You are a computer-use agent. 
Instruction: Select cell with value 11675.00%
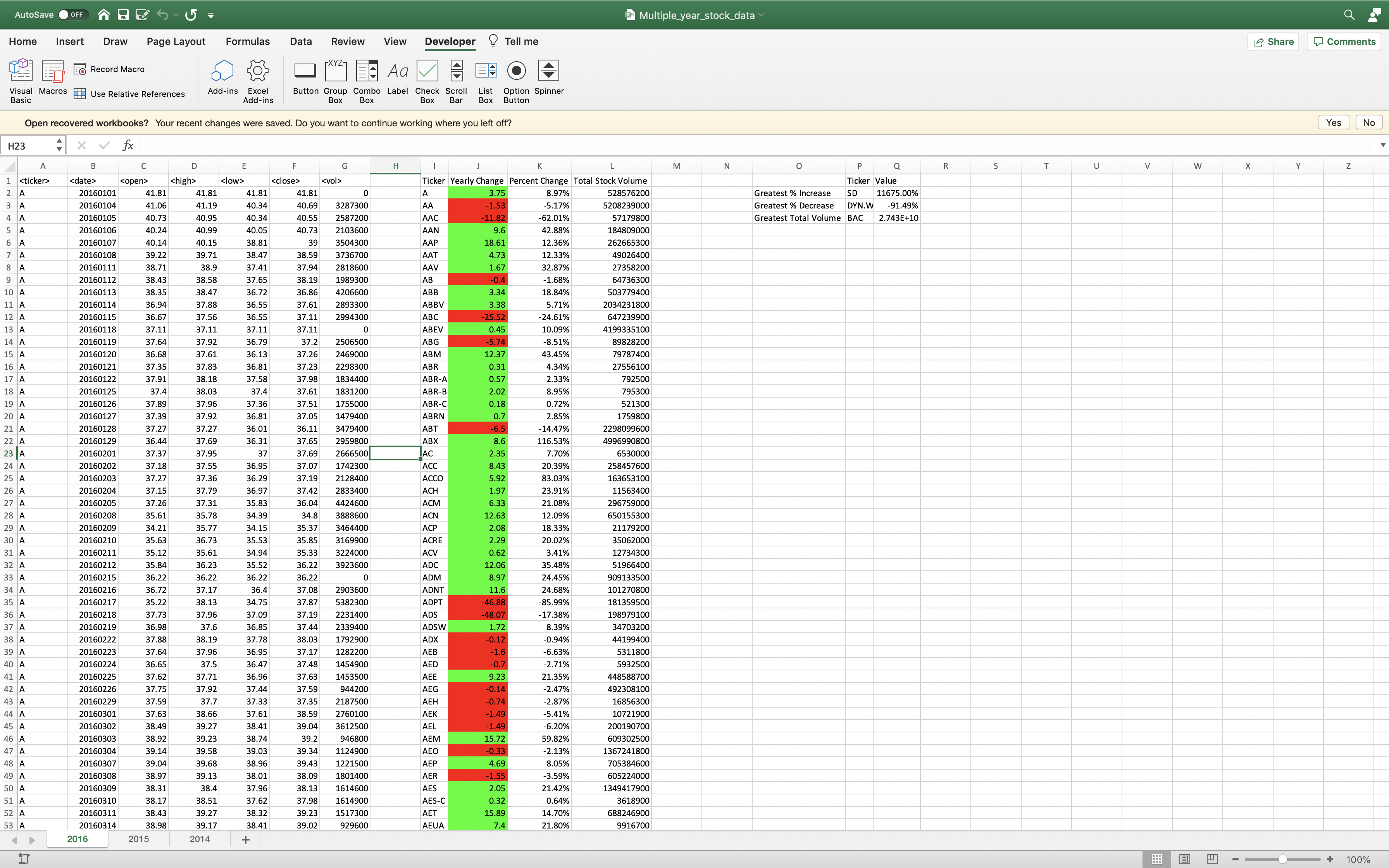point(896,193)
